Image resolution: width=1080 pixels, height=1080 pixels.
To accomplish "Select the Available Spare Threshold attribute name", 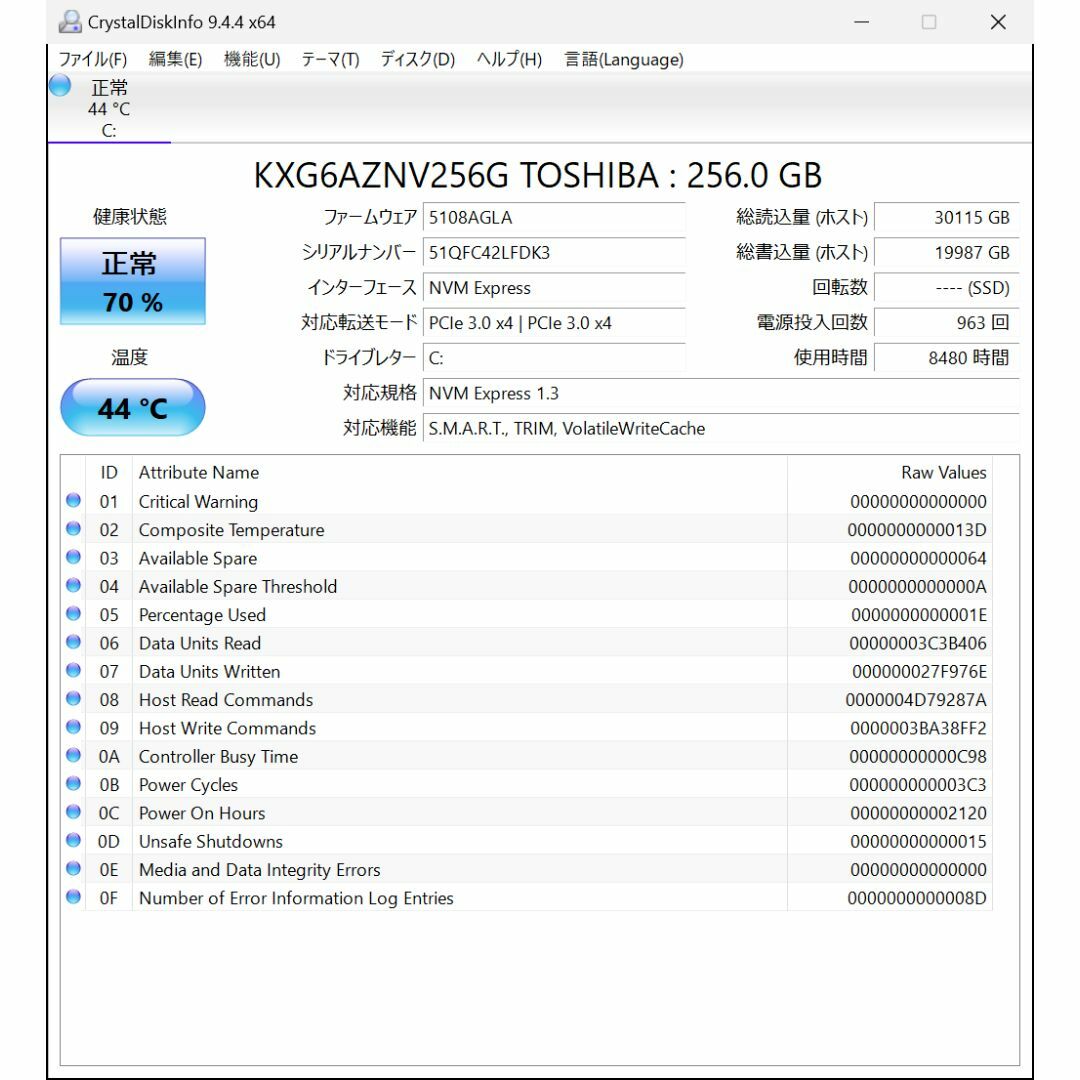I will pyautogui.click(x=238, y=586).
